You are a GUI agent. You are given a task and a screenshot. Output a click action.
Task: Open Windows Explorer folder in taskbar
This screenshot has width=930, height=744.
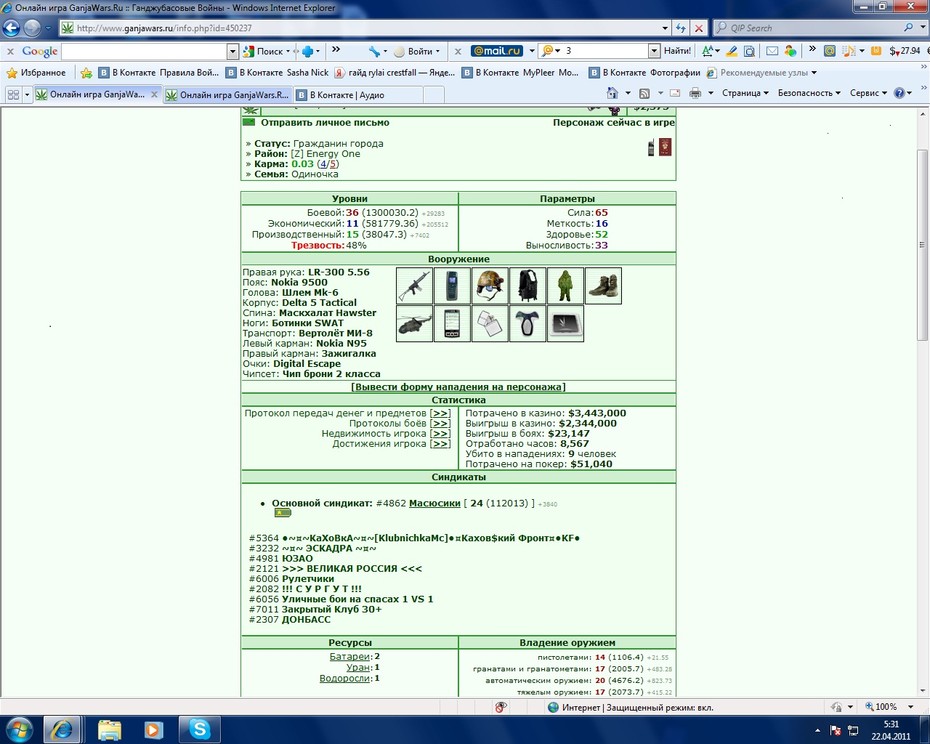[x=109, y=729]
